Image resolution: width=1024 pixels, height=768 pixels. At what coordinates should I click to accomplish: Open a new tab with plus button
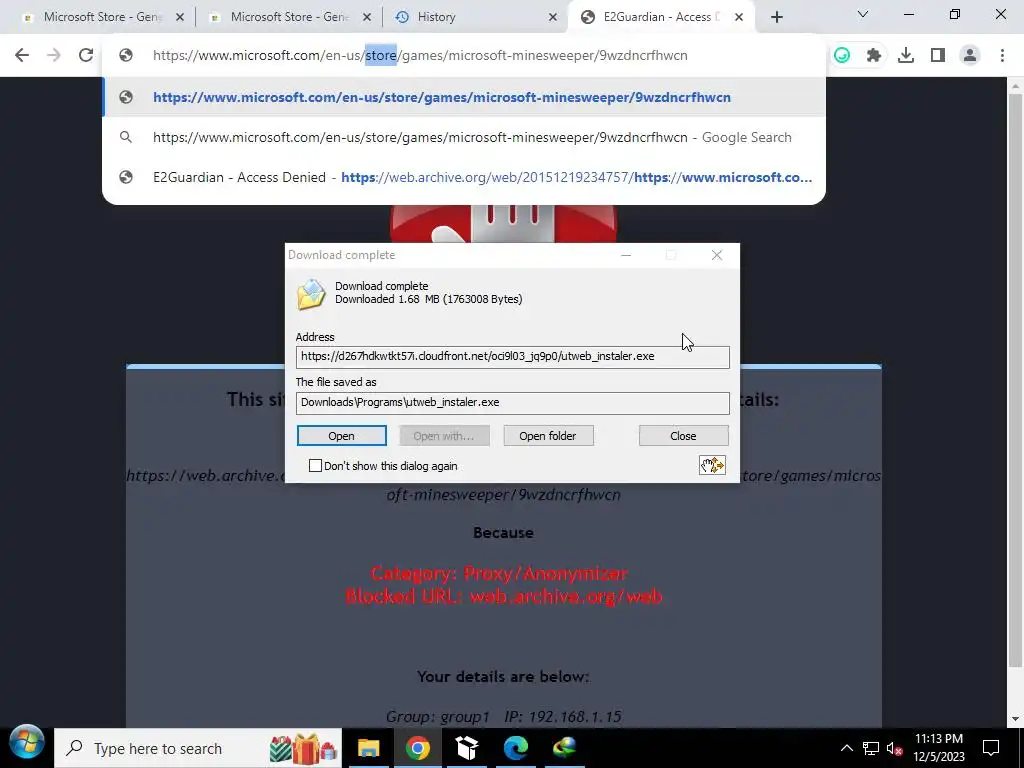coord(776,17)
